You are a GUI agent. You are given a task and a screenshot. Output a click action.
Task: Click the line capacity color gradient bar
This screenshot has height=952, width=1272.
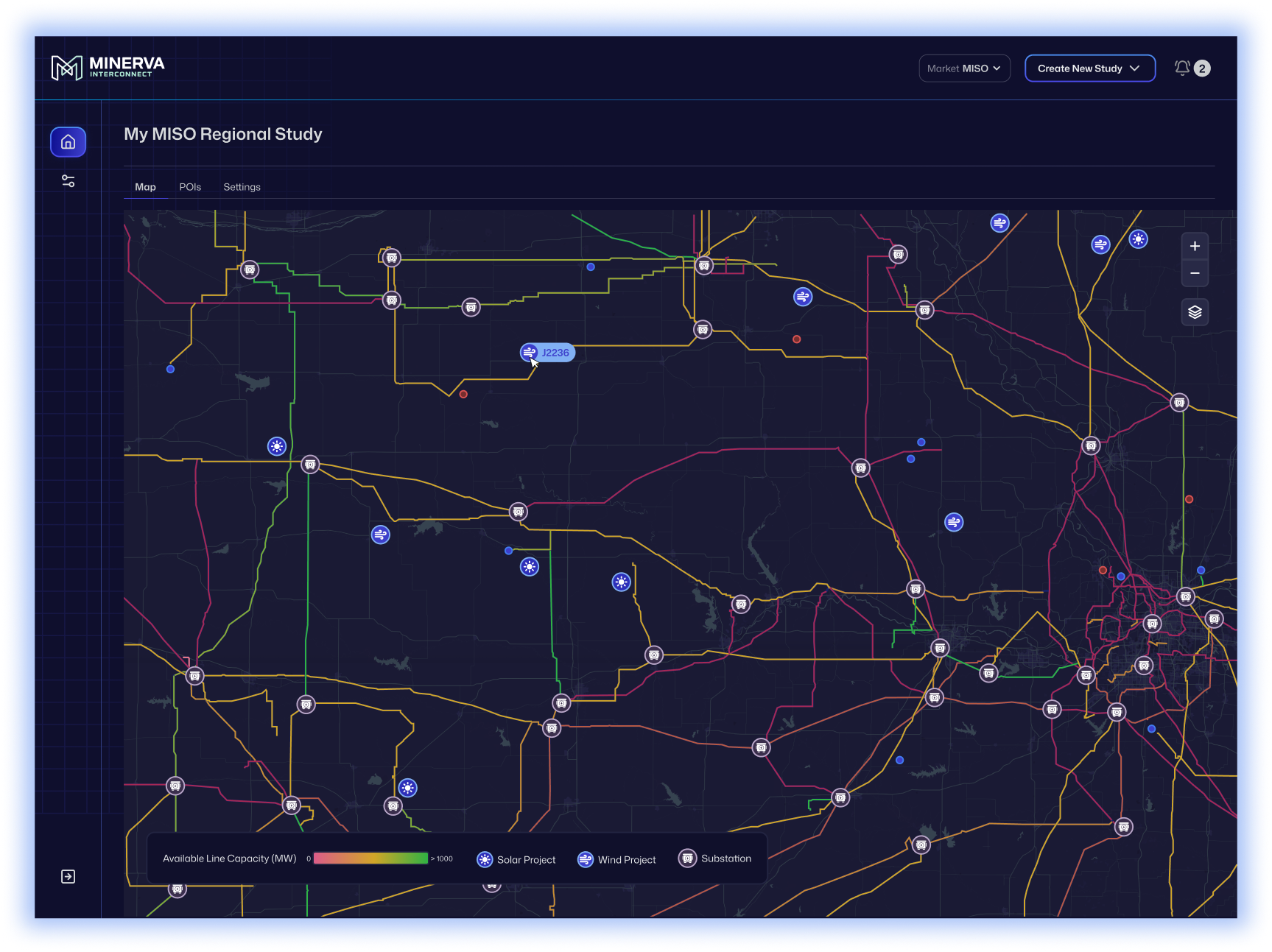(370, 858)
